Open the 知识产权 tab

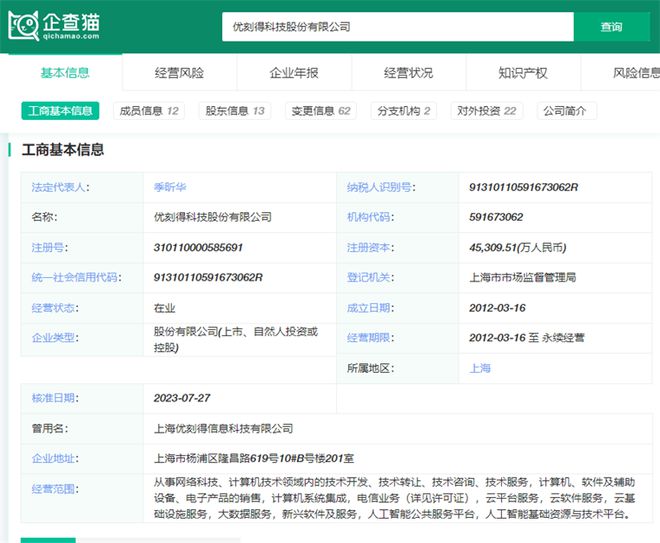coord(523,73)
